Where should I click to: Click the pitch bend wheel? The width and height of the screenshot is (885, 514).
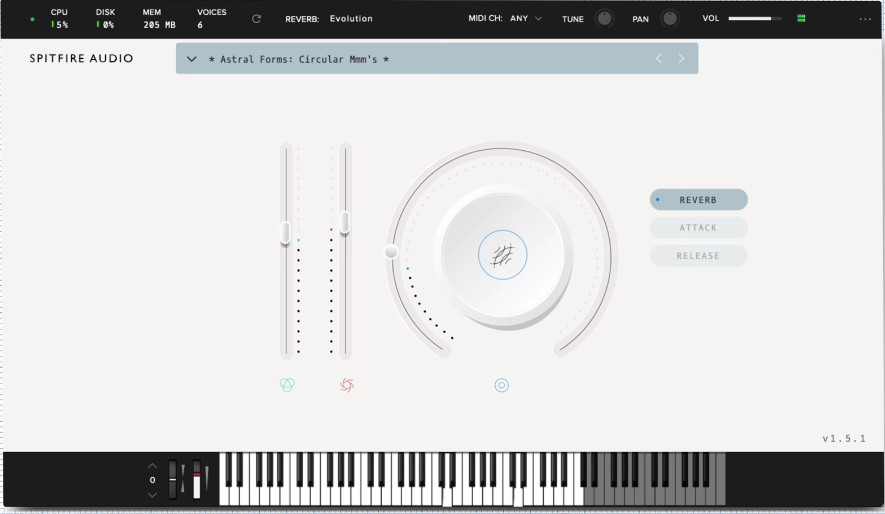tap(173, 480)
